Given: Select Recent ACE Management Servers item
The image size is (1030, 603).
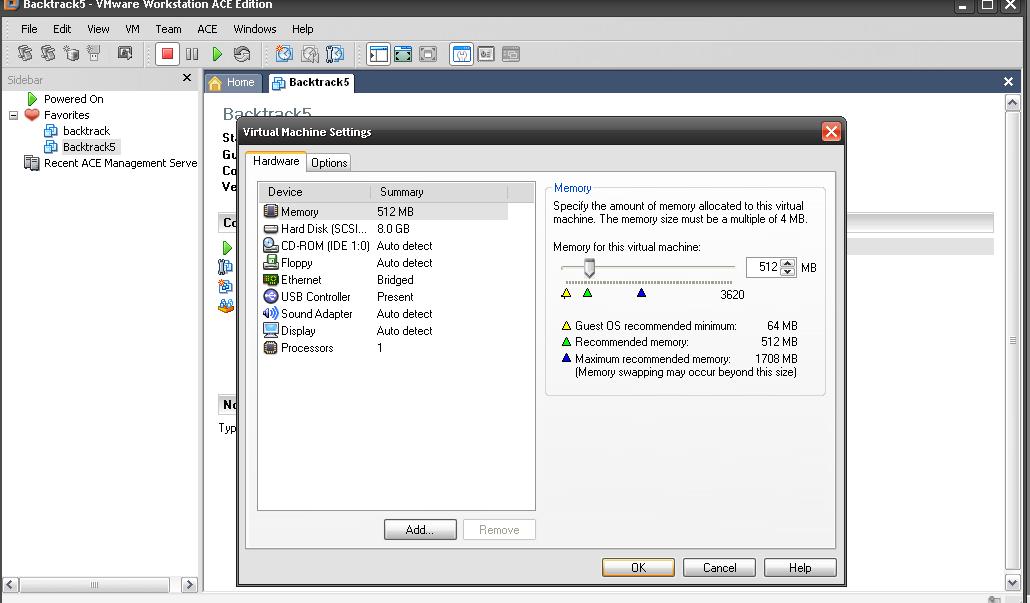Looking at the screenshot, I should [x=120, y=163].
